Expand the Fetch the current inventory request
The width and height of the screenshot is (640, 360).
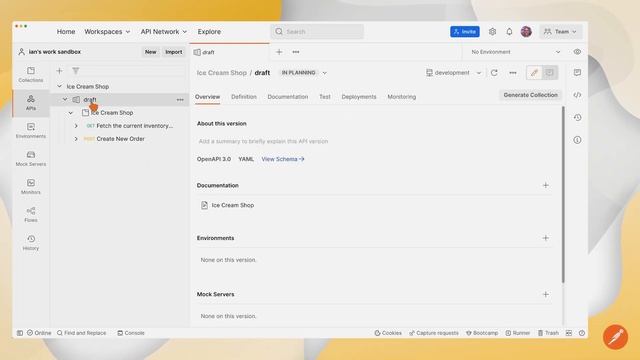click(76, 126)
